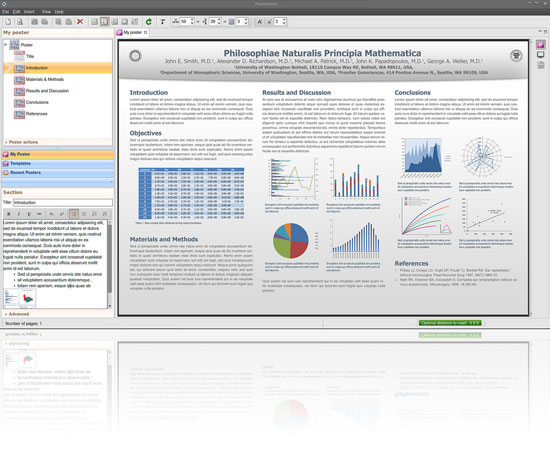Increase the font size spinner value
Viewport: 550px width, 472px height.
pos(284,20)
